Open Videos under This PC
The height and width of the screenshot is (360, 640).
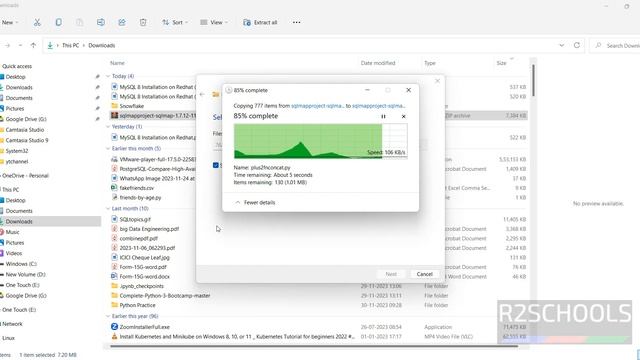11,253
